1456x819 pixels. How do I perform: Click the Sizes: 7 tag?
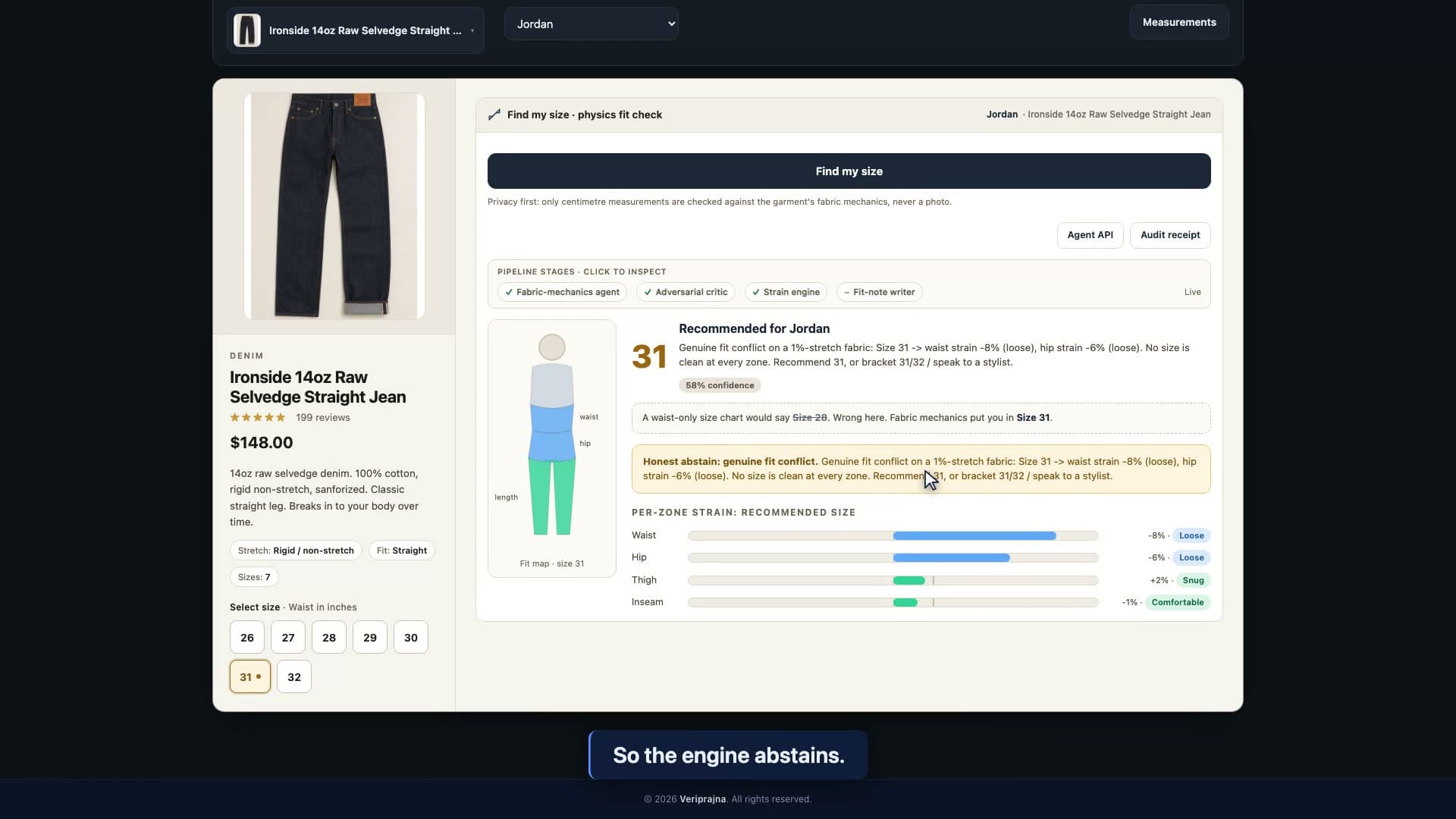pyautogui.click(x=254, y=577)
